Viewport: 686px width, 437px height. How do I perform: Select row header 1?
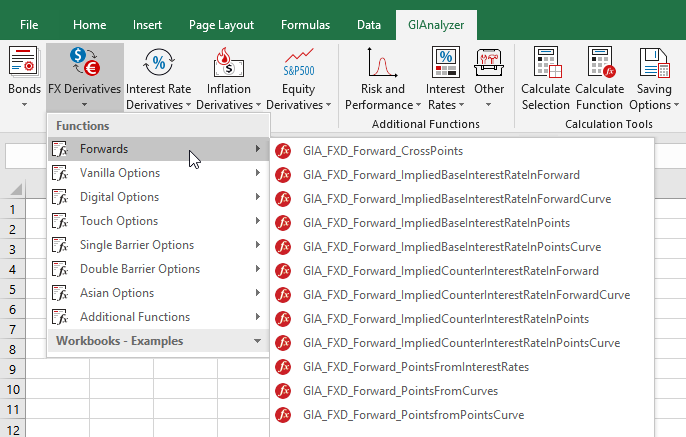click(x=13, y=210)
